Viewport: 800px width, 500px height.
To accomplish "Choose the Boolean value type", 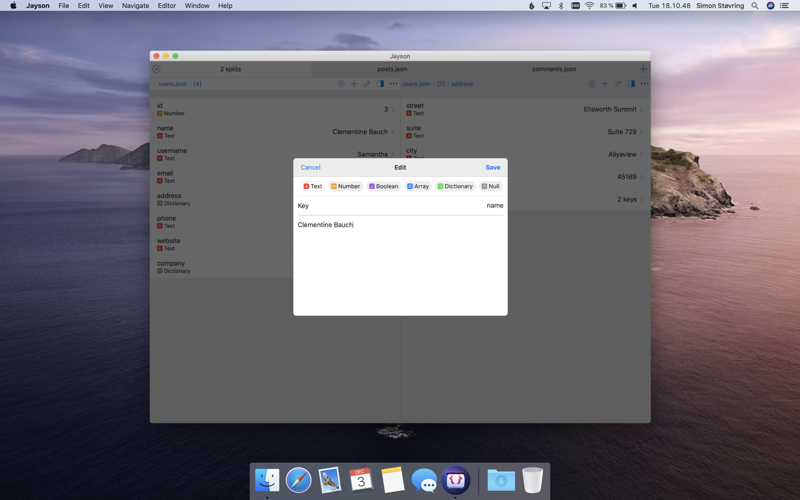I will point(383,186).
